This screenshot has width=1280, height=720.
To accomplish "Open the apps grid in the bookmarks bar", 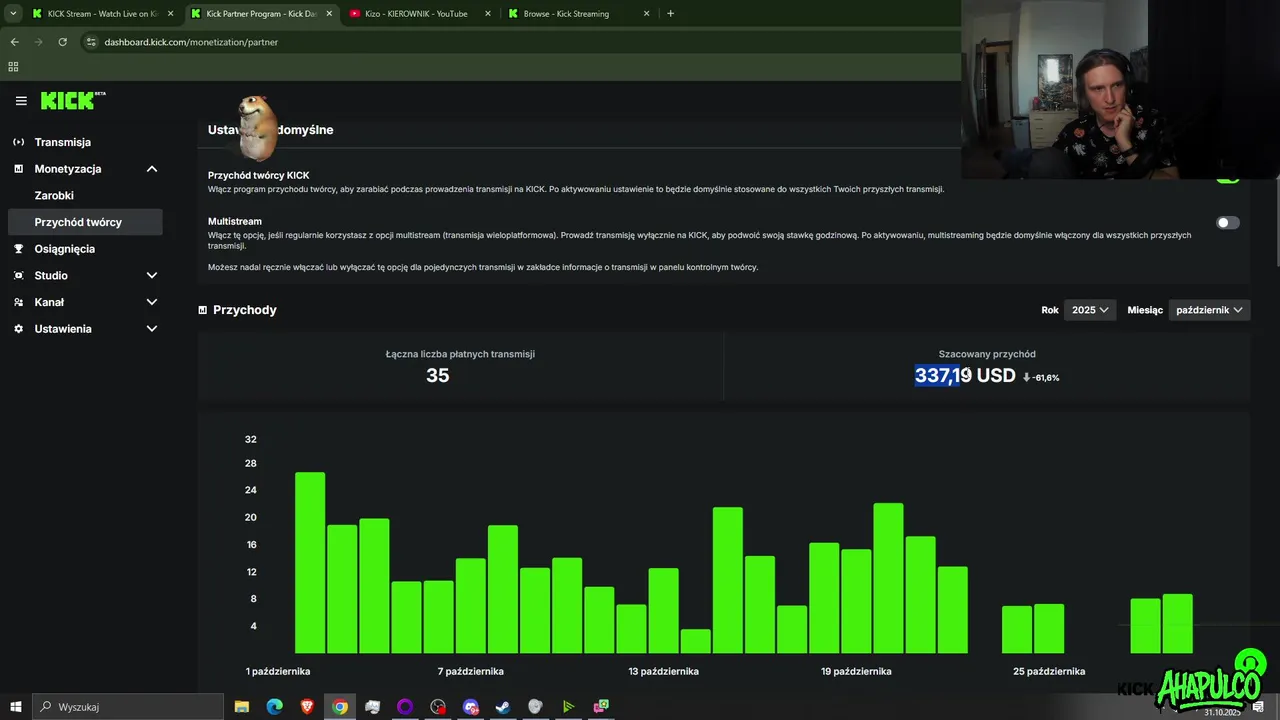I will click(x=13, y=67).
